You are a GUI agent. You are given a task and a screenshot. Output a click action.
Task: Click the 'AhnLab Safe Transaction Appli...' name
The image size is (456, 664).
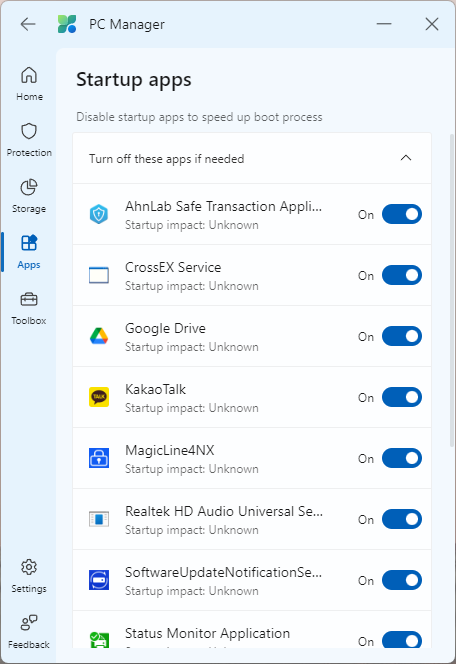[224, 206]
